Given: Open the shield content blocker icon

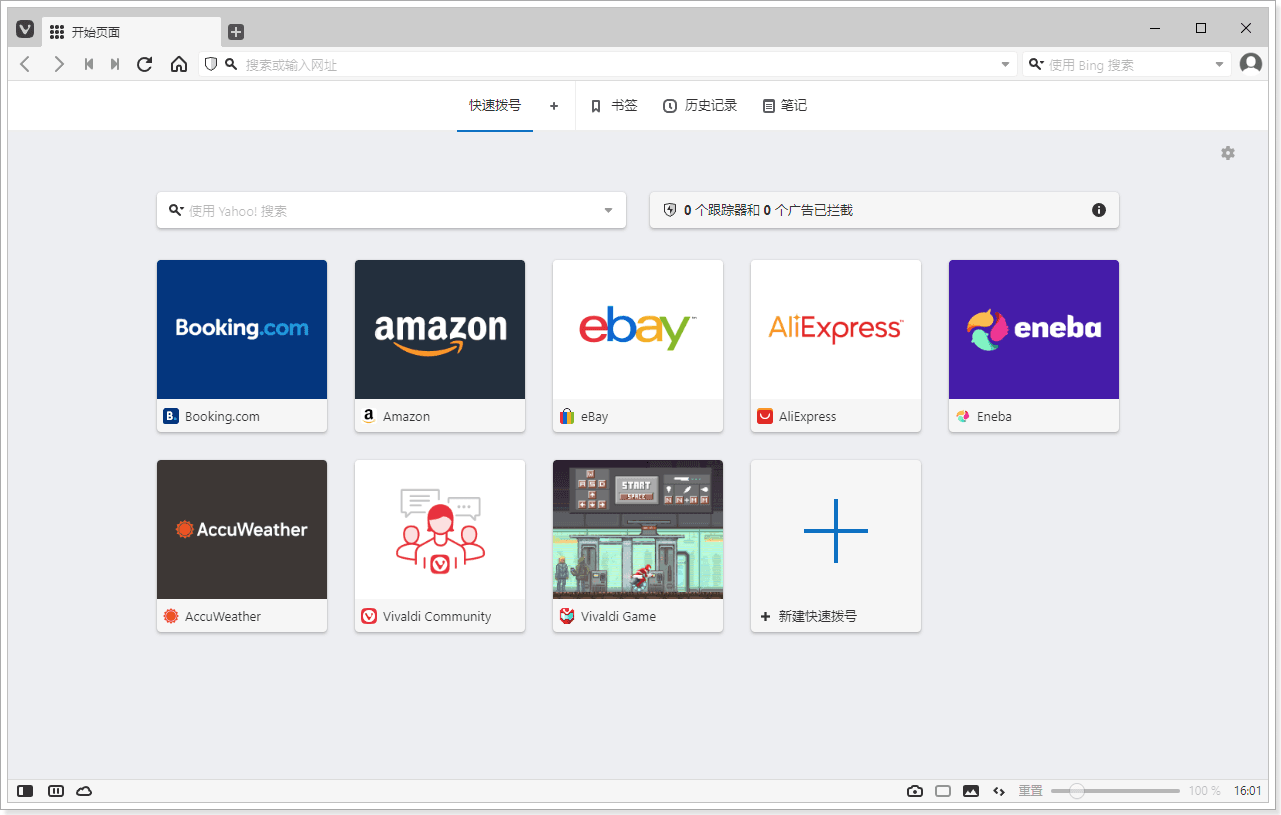Looking at the screenshot, I should (x=210, y=64).
